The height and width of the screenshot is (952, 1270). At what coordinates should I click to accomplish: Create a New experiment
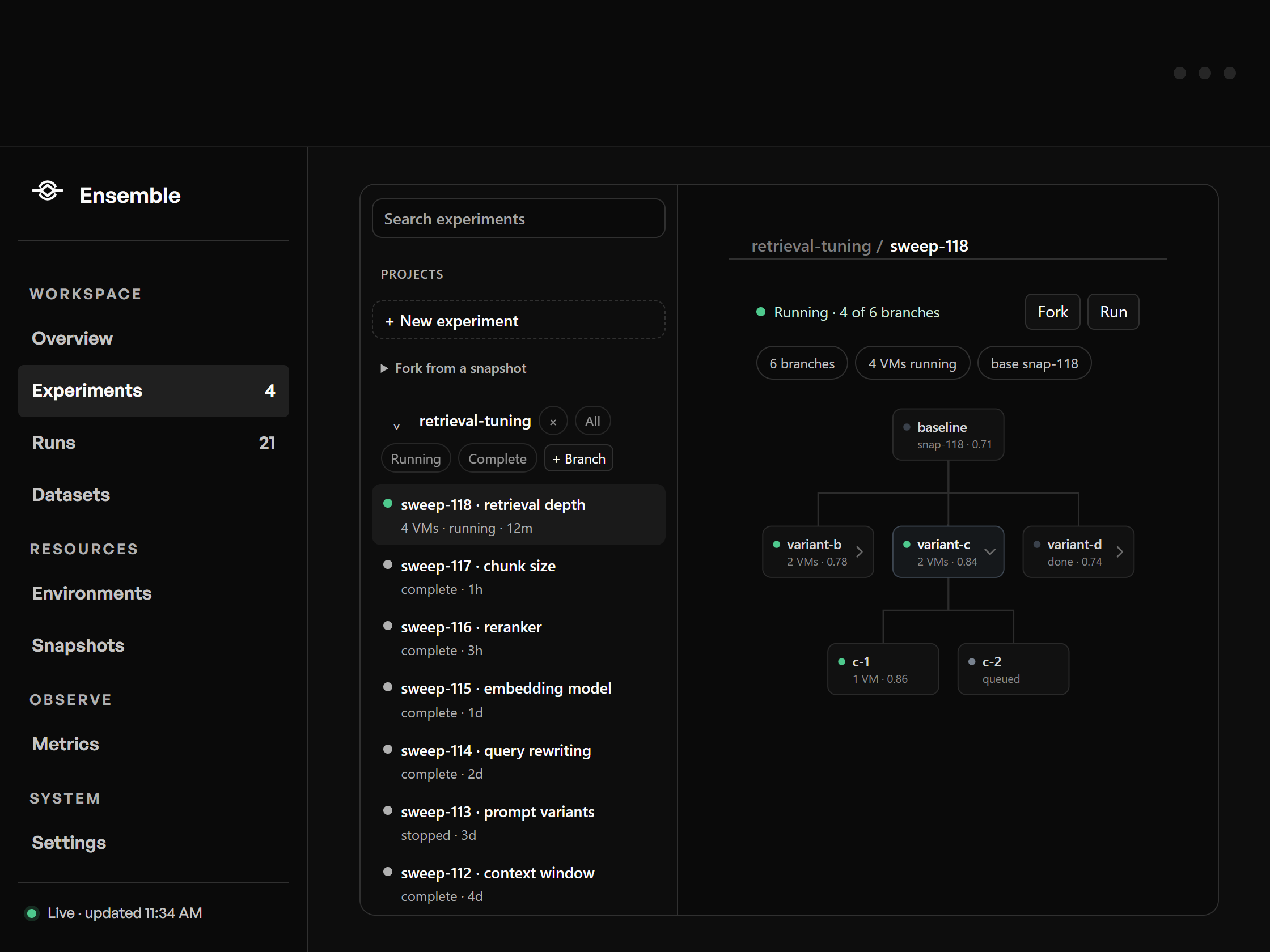click(518, 321)
